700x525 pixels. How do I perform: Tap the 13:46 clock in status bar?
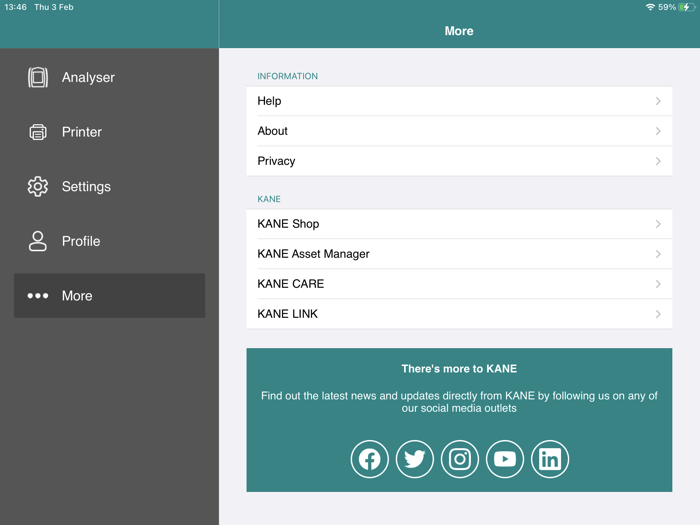tap(16, 7)
